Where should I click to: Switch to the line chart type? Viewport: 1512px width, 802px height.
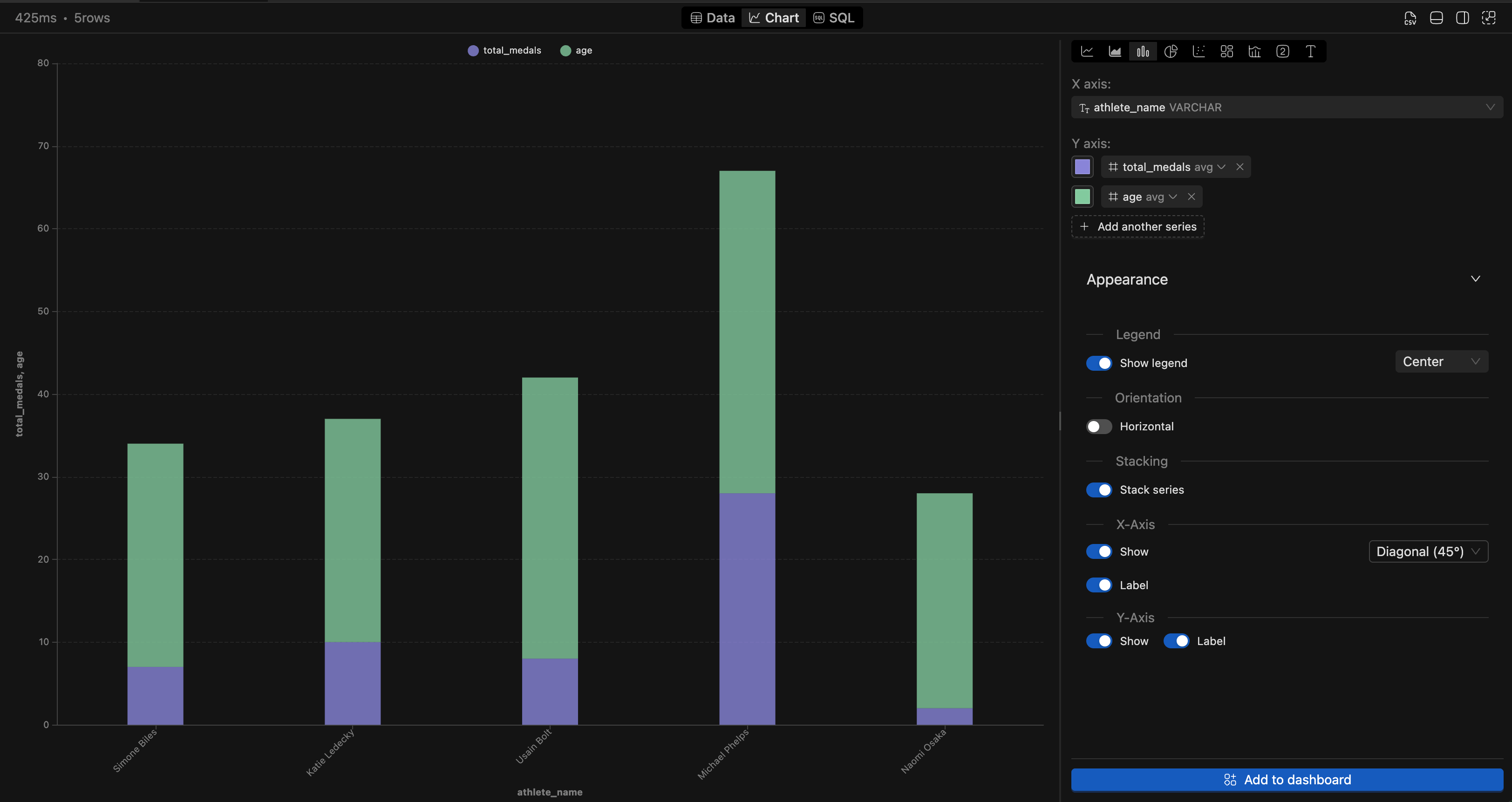point(1087,51)
